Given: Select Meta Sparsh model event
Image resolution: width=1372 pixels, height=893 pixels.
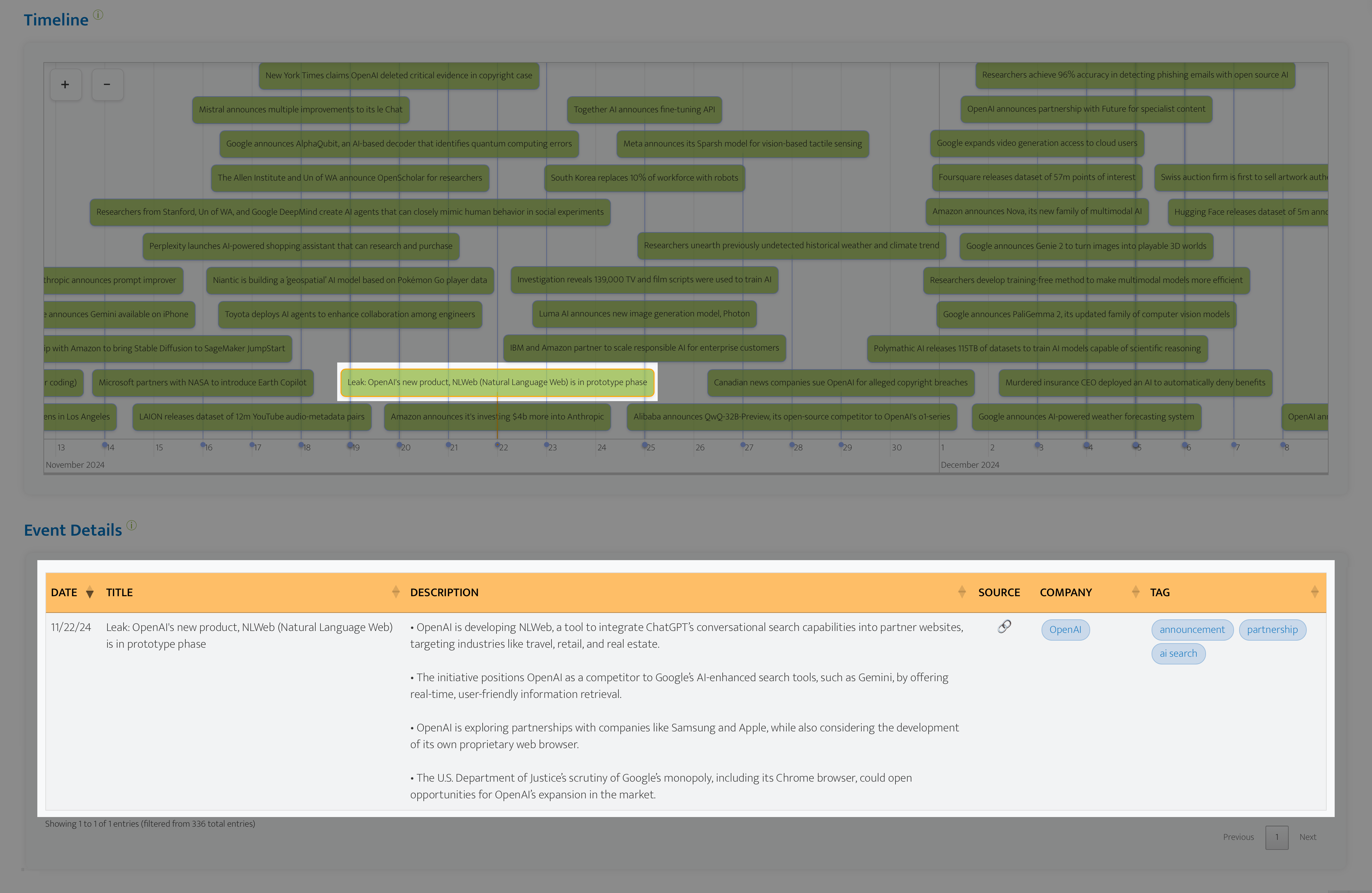Looking at the screenshot, I should (x=743, y=144).
